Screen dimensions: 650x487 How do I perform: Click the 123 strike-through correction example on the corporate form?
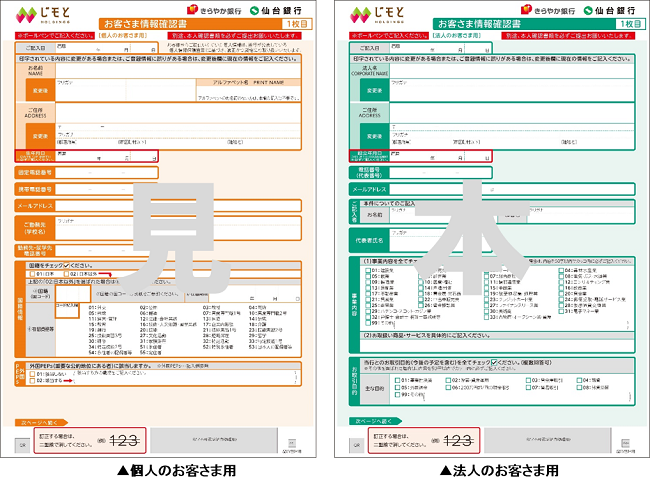(458, 441)
